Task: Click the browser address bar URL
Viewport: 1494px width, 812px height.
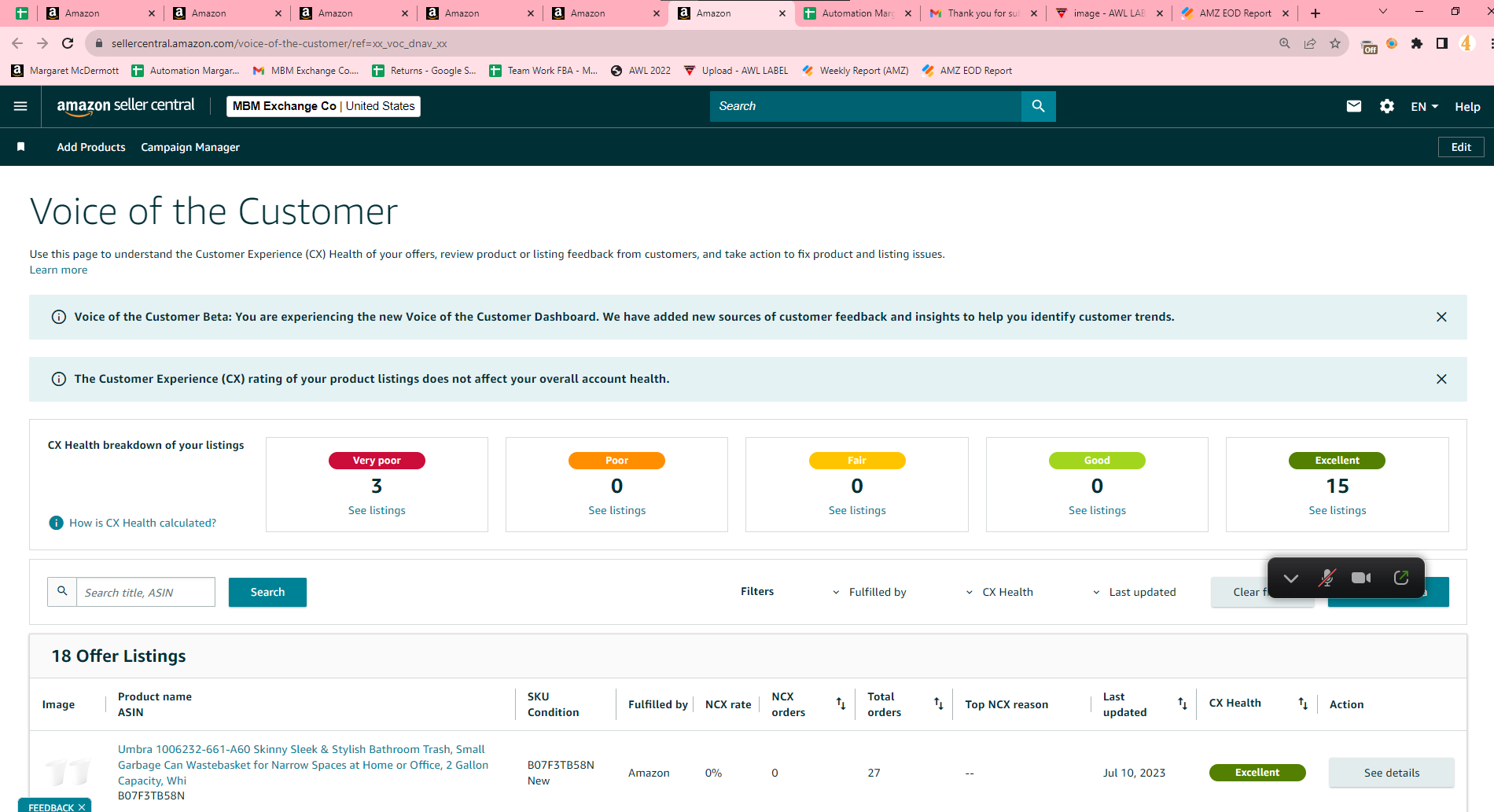Action: [279, 43]
